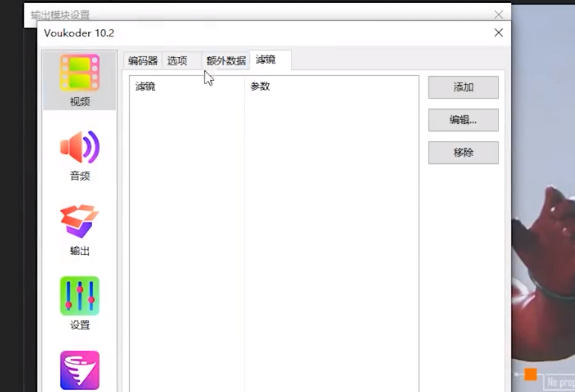
Task: Select the 滤镜 tab
Action: (271, 60)
